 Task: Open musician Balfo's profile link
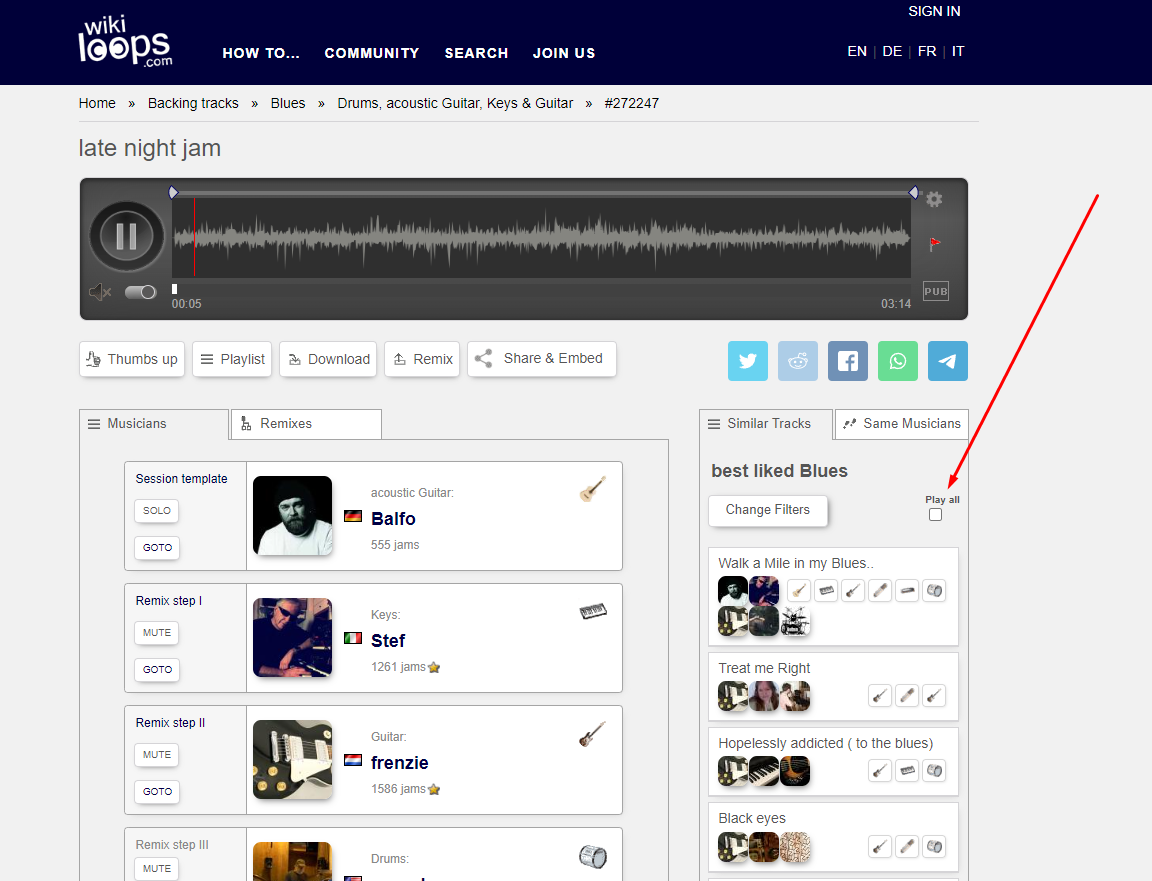click(x=393, y=519)
